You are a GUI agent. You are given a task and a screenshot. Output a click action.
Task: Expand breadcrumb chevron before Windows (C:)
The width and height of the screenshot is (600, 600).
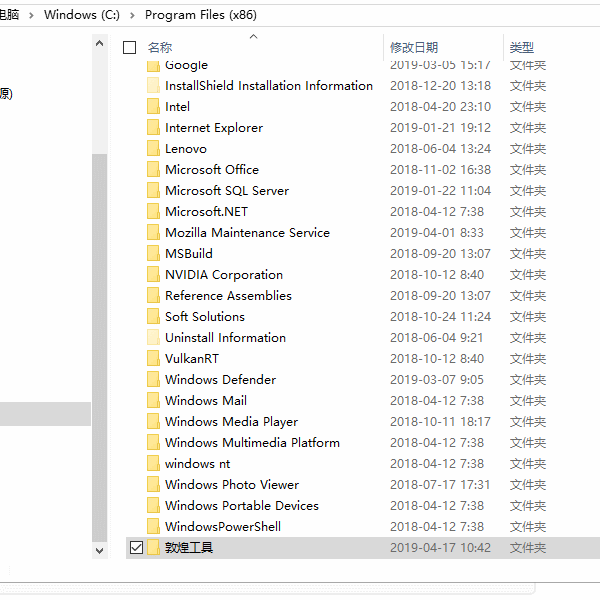point(31,15)
